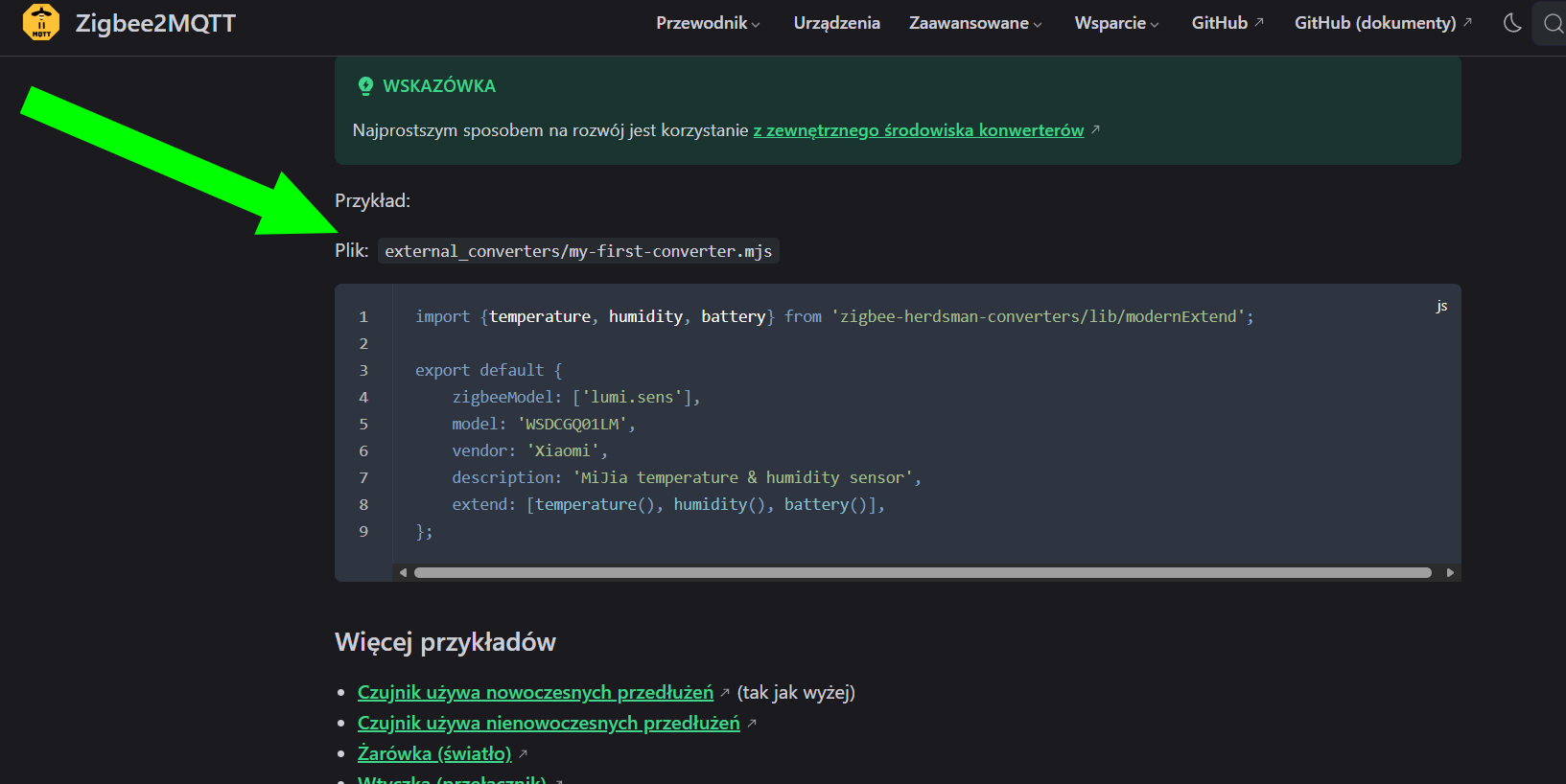This screenshot has width=1566, height=784.
Task: Click the external_converters/my-first-converter.mjs filename
Action: click(x=578, y=251)
